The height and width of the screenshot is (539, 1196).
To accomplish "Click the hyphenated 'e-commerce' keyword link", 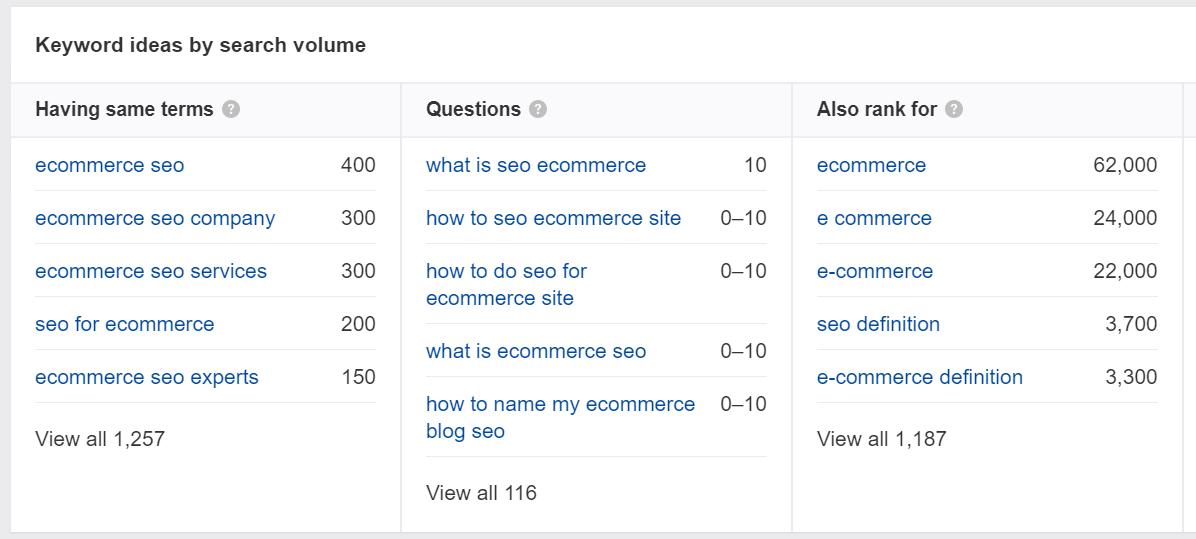I will [875, 271].
